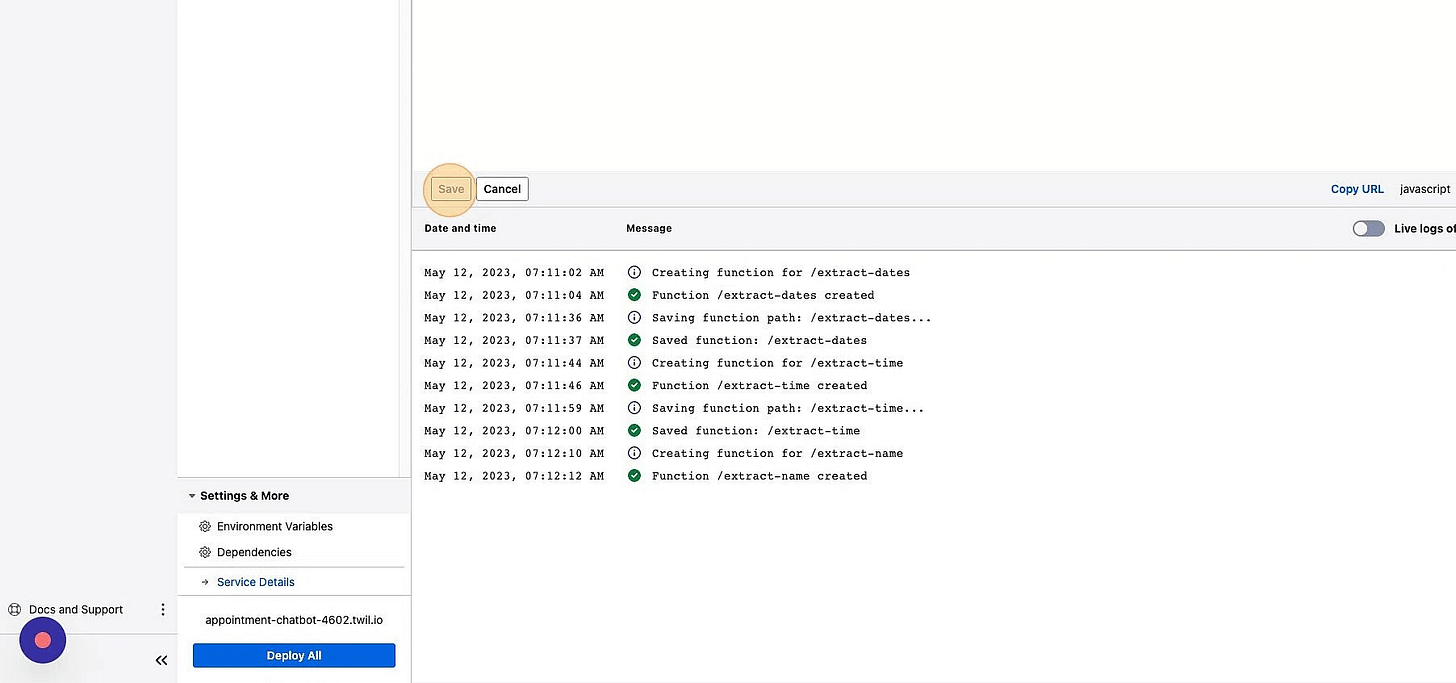Click timestamp May 12, 2023, 07:11:02 AM
Viewport: 1456px width, 683px height.
[514, 272]
